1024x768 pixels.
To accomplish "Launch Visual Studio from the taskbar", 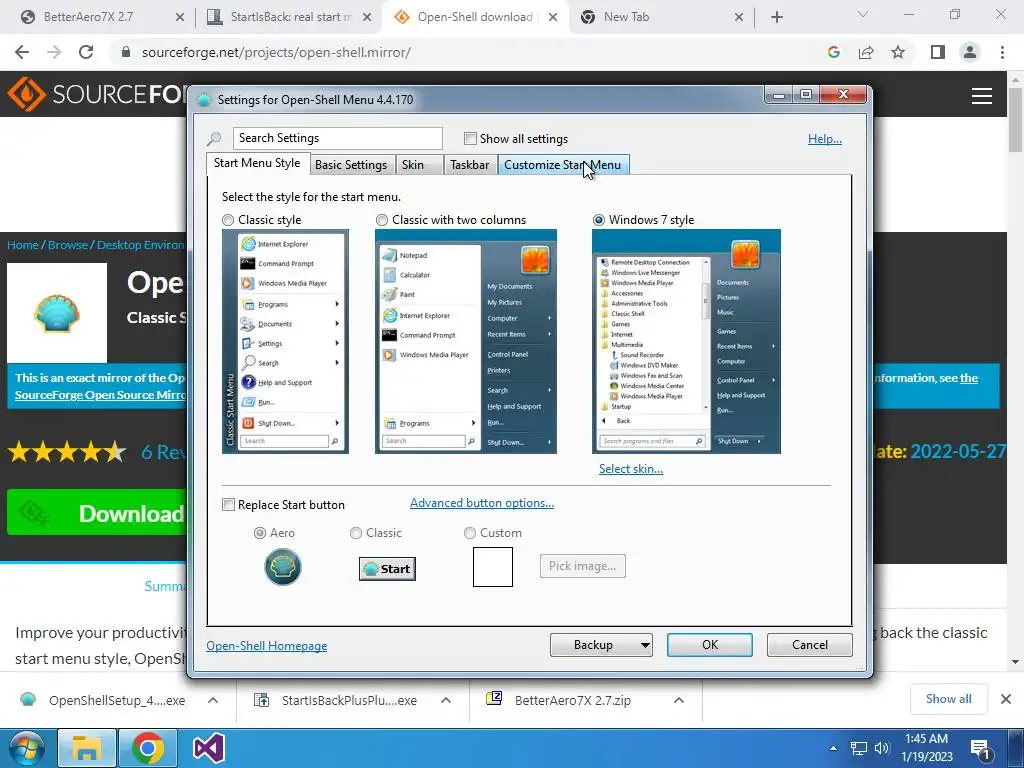I will point(209,748).
